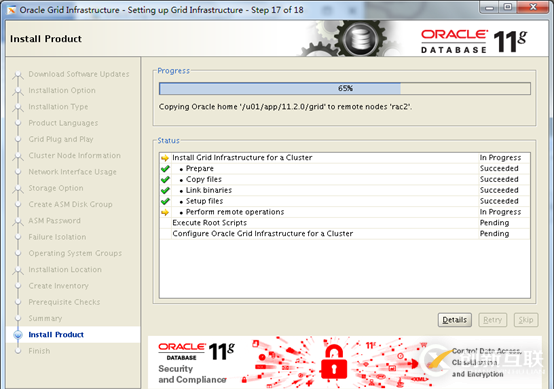Select Create Inventory step
This screenshot has height=389, width=554.
(58, 285)
